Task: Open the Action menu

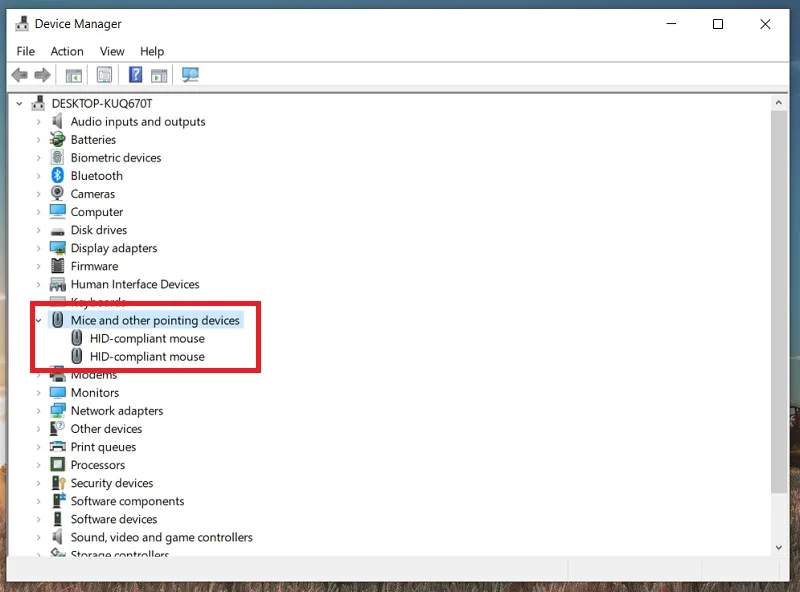Action: 67,52
